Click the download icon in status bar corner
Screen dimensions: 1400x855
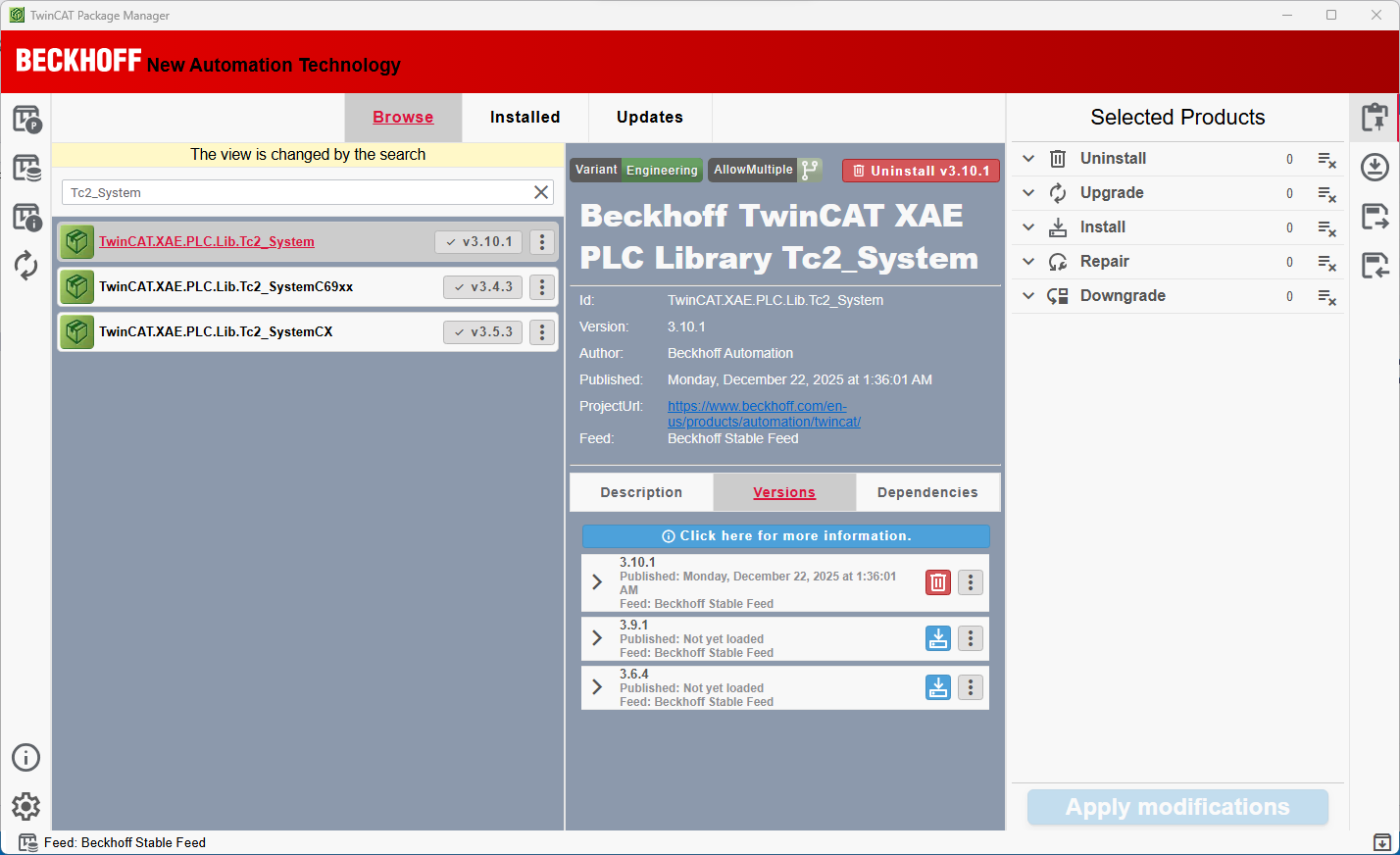(x=1381, y=842)
